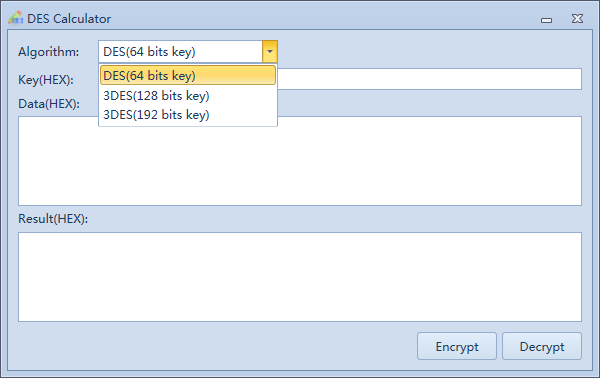600x378 pixels.
Task: Click the Result(HEX): label
Action: [x=53, y=219]
